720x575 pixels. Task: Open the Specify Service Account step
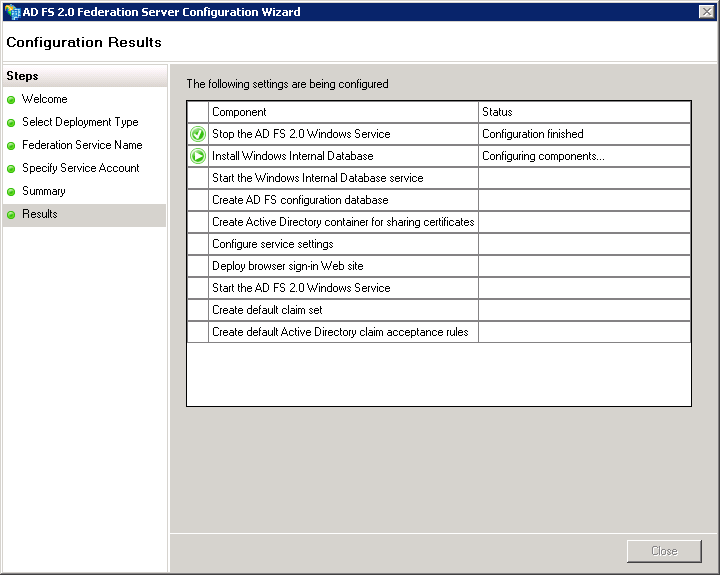(81, 168)
